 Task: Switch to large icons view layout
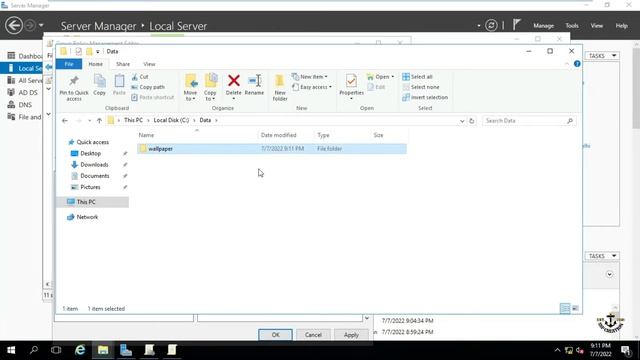tap(575, 309)
